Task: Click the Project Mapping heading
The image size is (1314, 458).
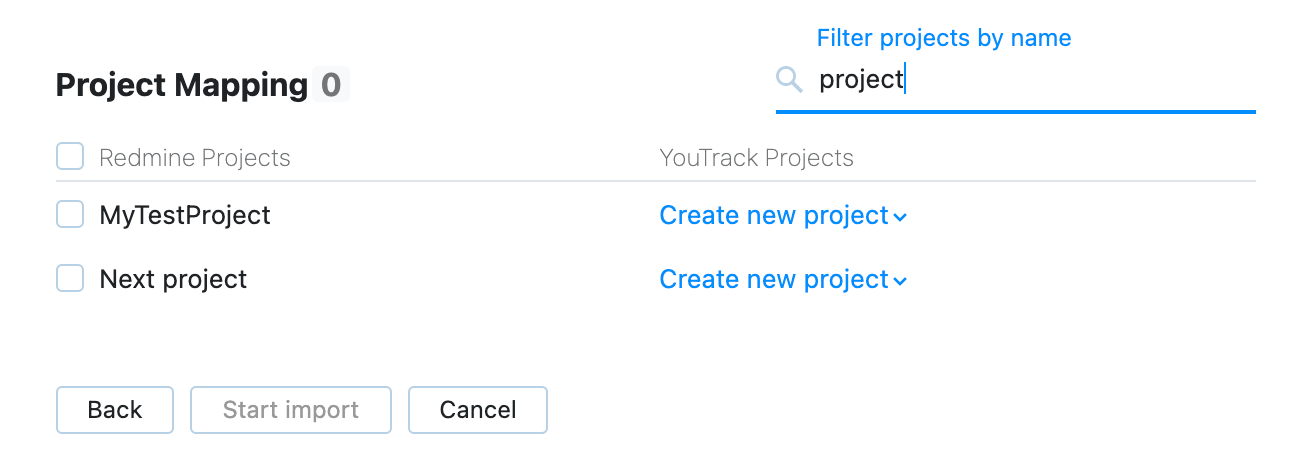Action: tap(181, 85)
